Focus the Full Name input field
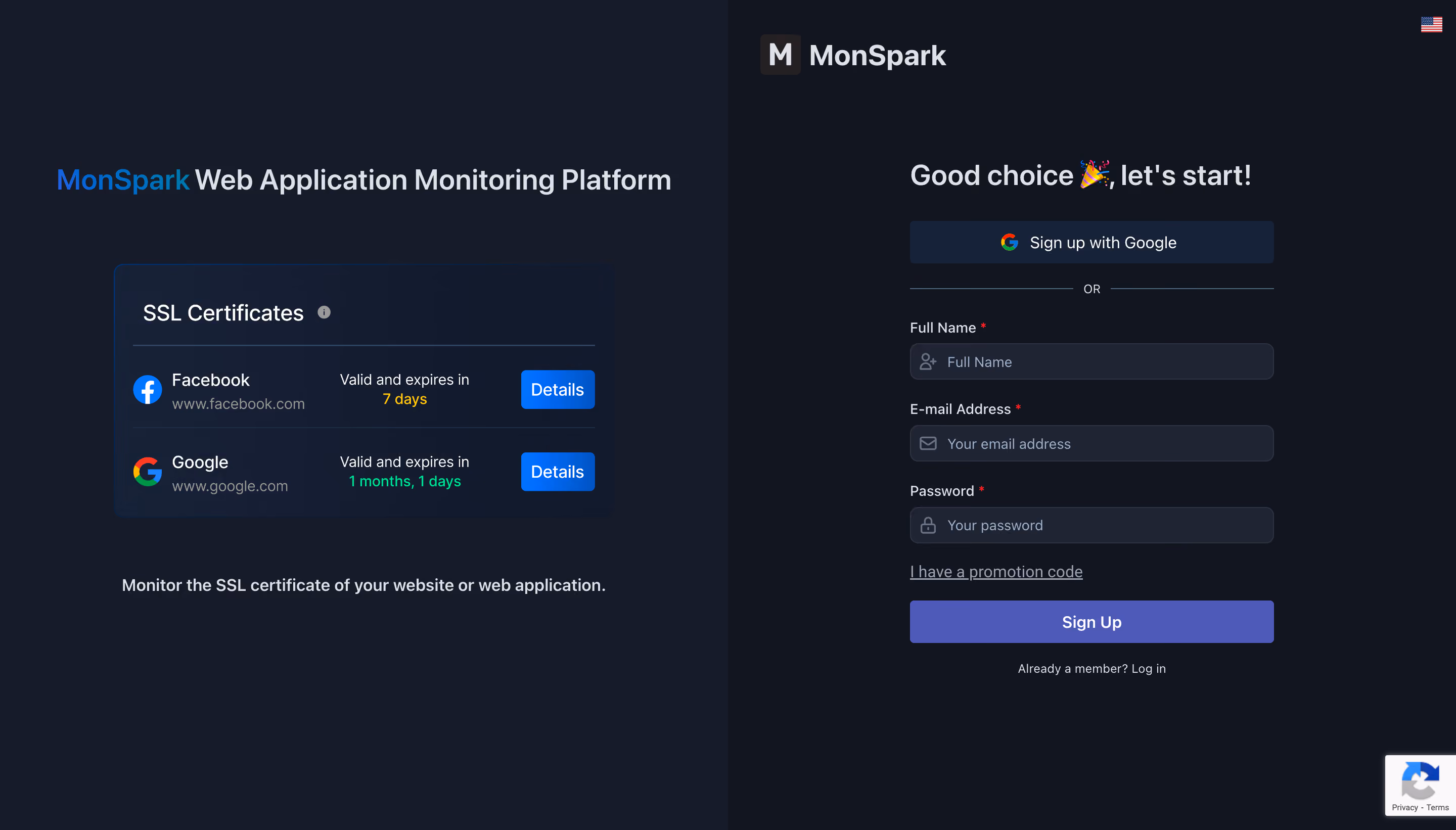Image resolution: width=1456 pixels, height=830 pixels. (x=1091, y=361)
